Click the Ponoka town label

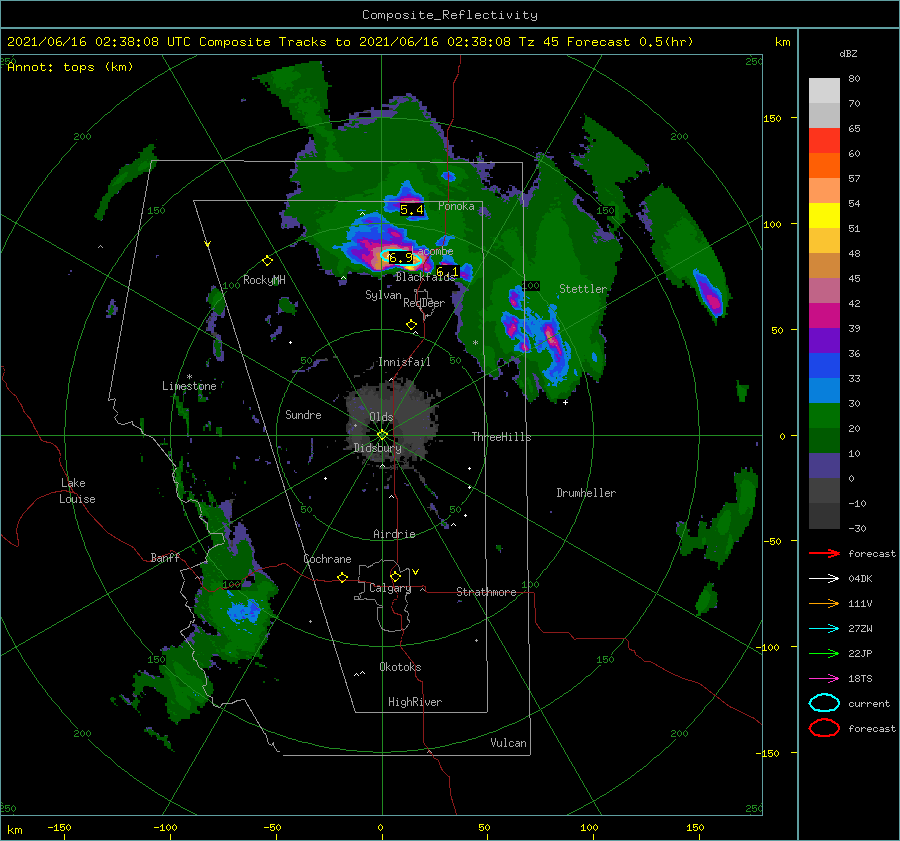click(x=456, y=206)
